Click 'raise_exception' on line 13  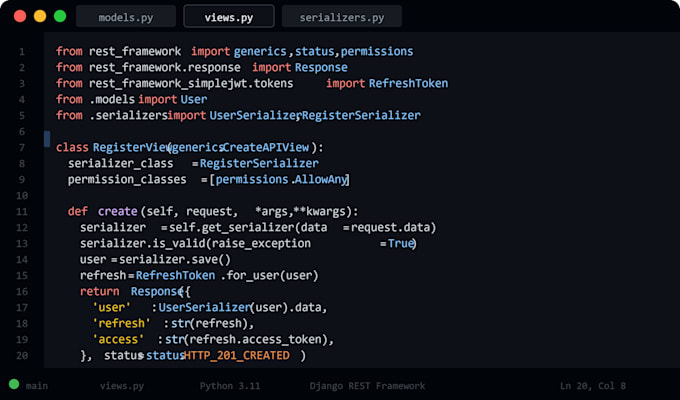click(261, 244)
